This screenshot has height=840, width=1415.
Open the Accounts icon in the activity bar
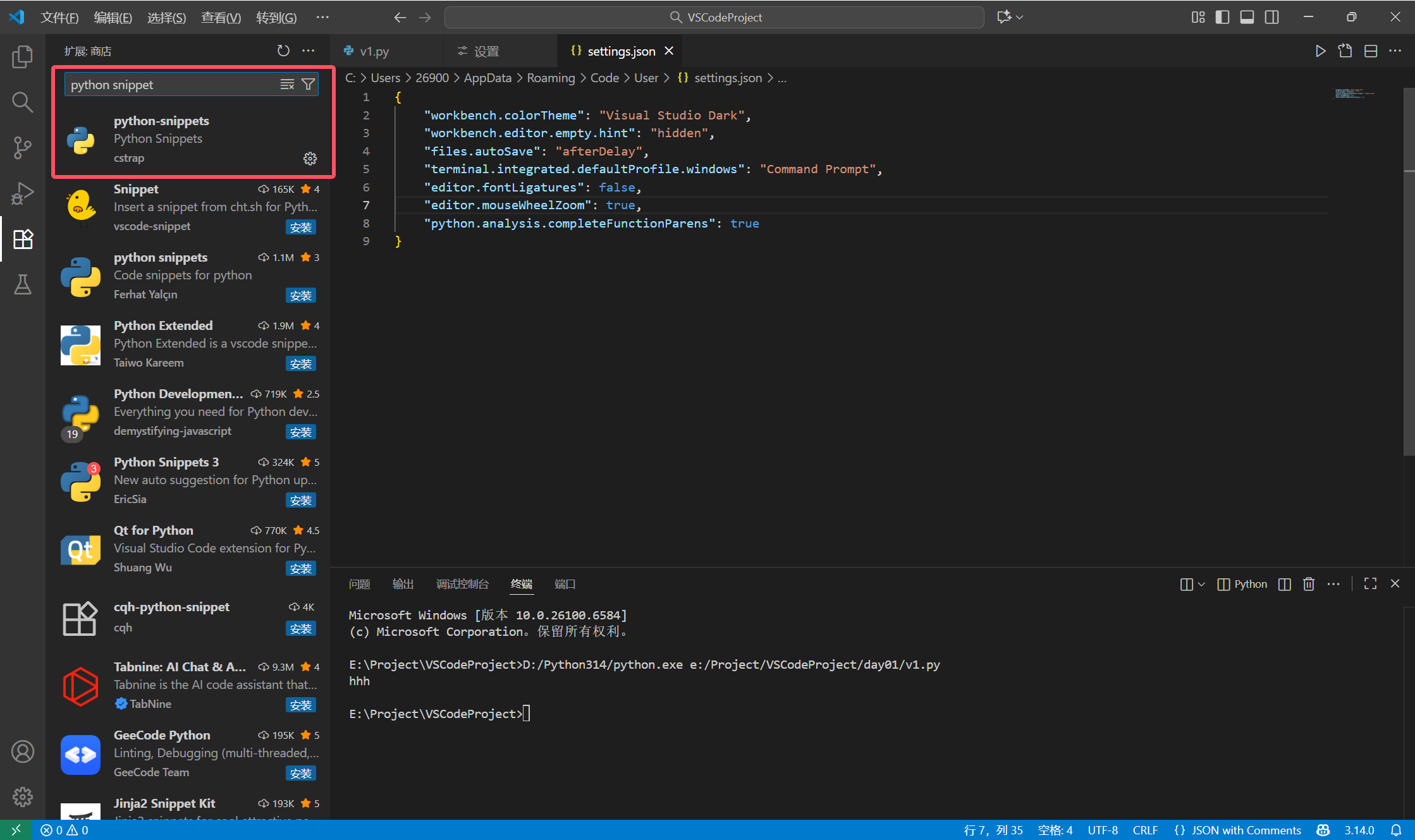tap(22, 752)
